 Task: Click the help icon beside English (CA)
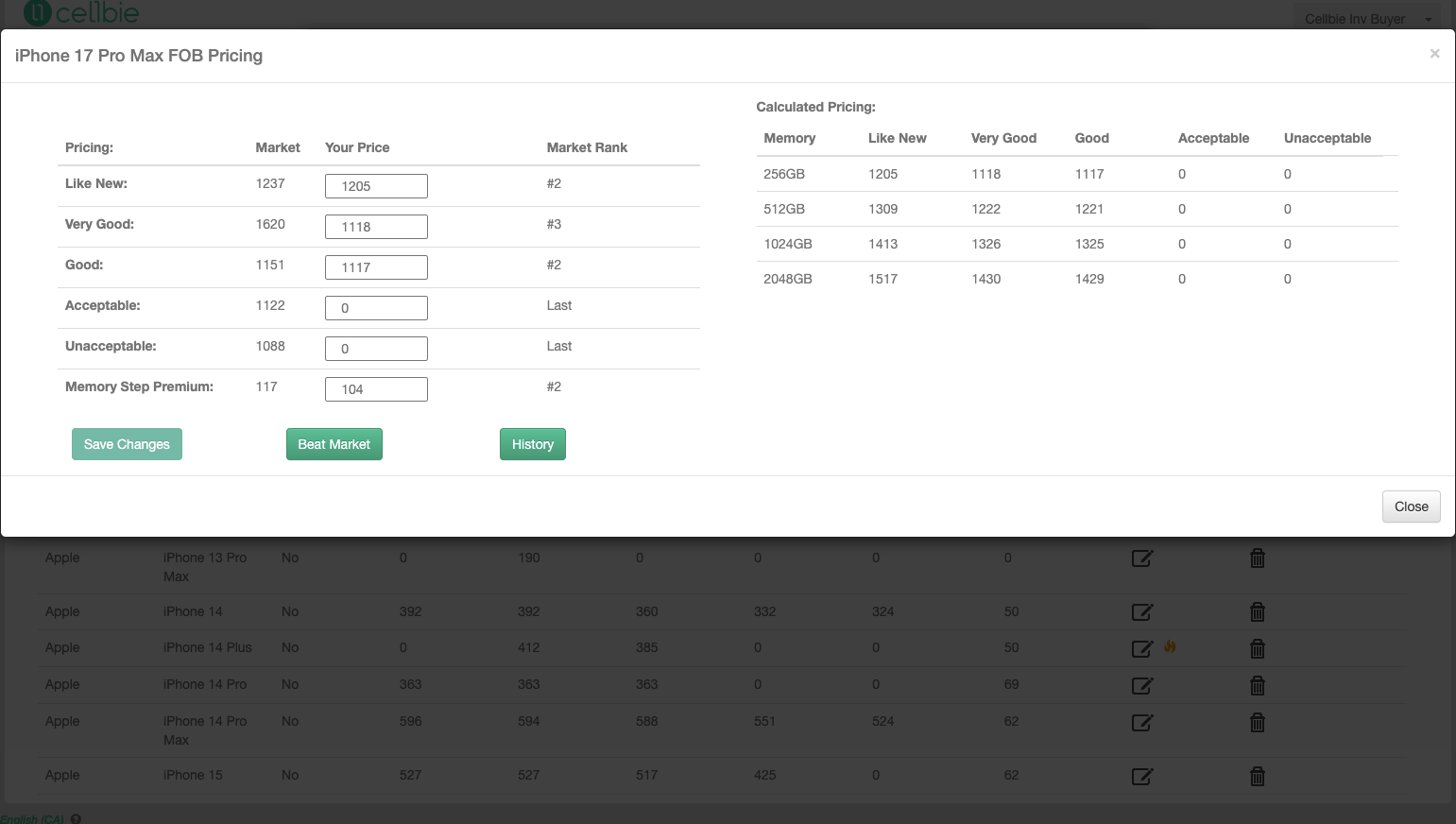click(76, 819)
